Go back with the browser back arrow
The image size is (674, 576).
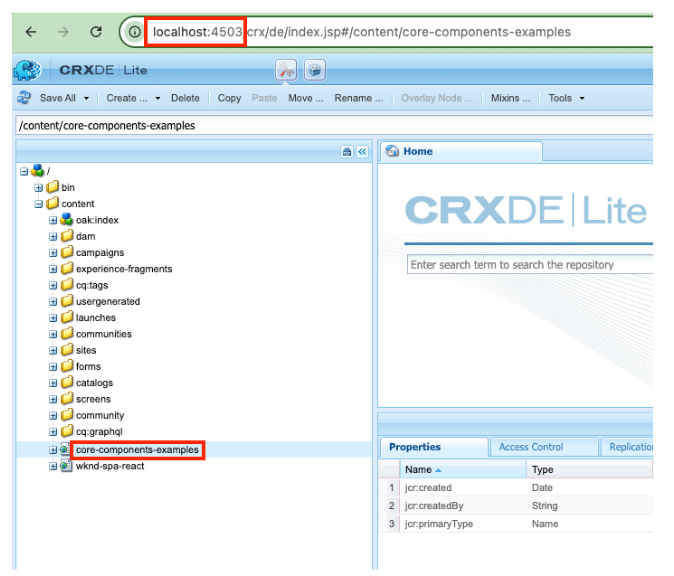pyautogui.click(x=31, y=32)
